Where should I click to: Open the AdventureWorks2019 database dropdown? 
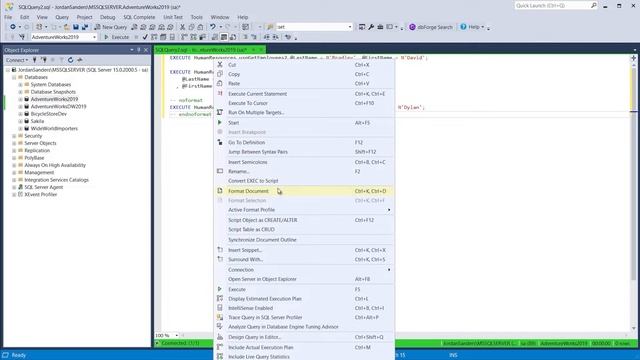[94, 37]
